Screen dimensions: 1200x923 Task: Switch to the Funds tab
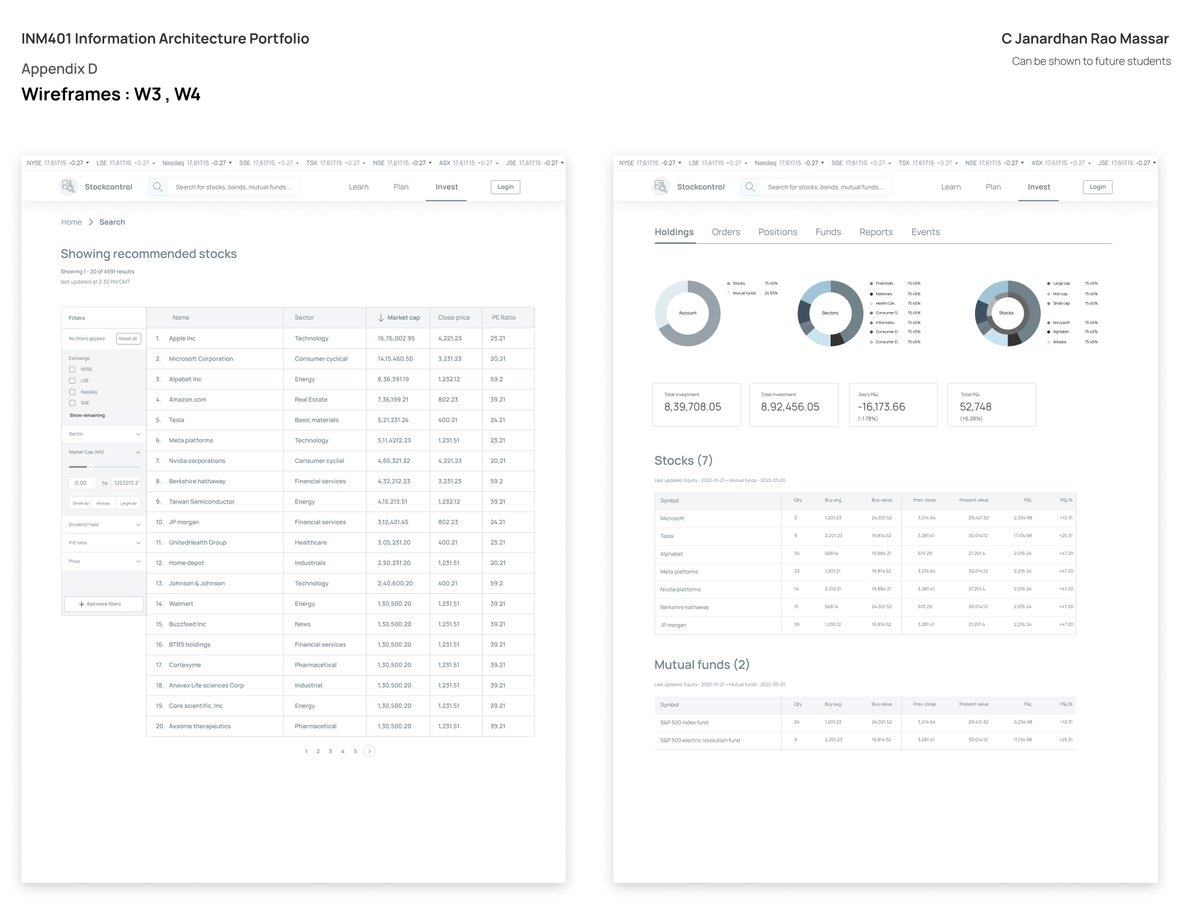coord(828,232)
